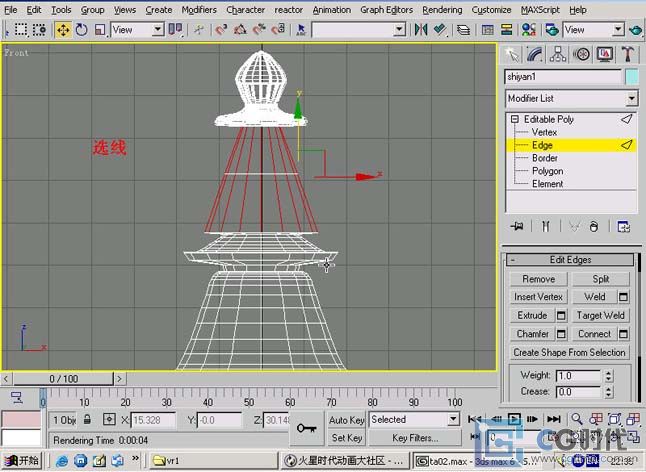Toggle the Set Key animation mode
Viewport: 646px width, 472px height.
[346, 438]
